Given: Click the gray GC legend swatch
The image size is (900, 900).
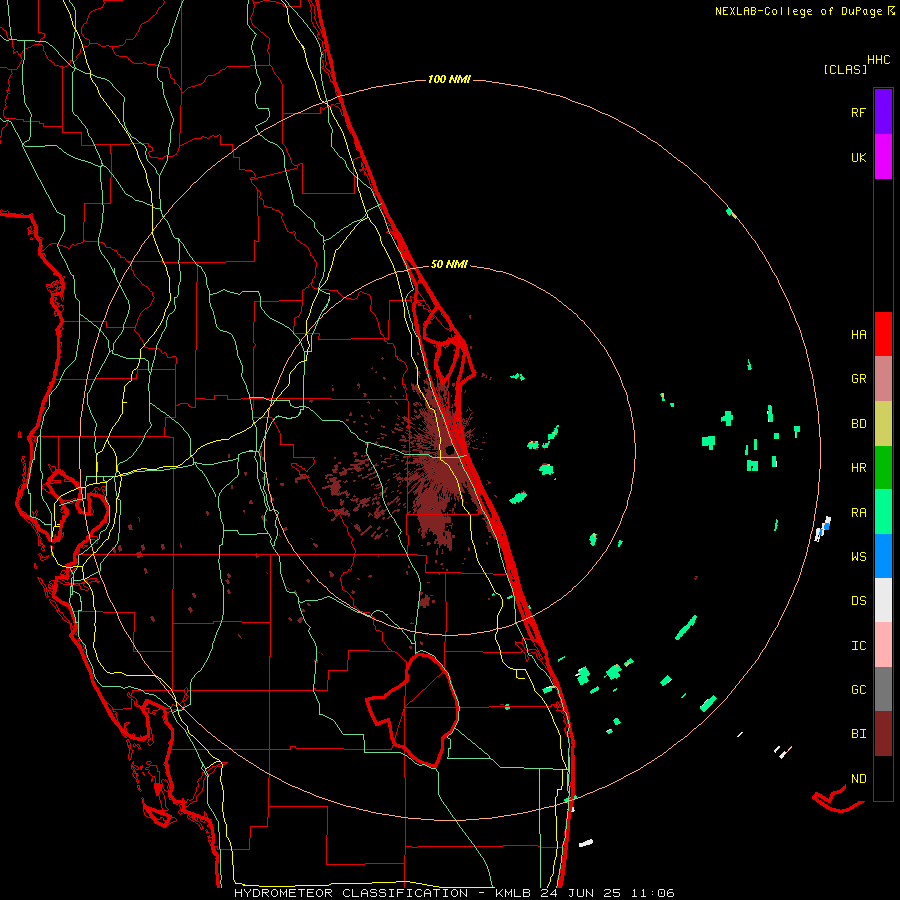Looking at the screenshot, I should click(x=883, y=689).
